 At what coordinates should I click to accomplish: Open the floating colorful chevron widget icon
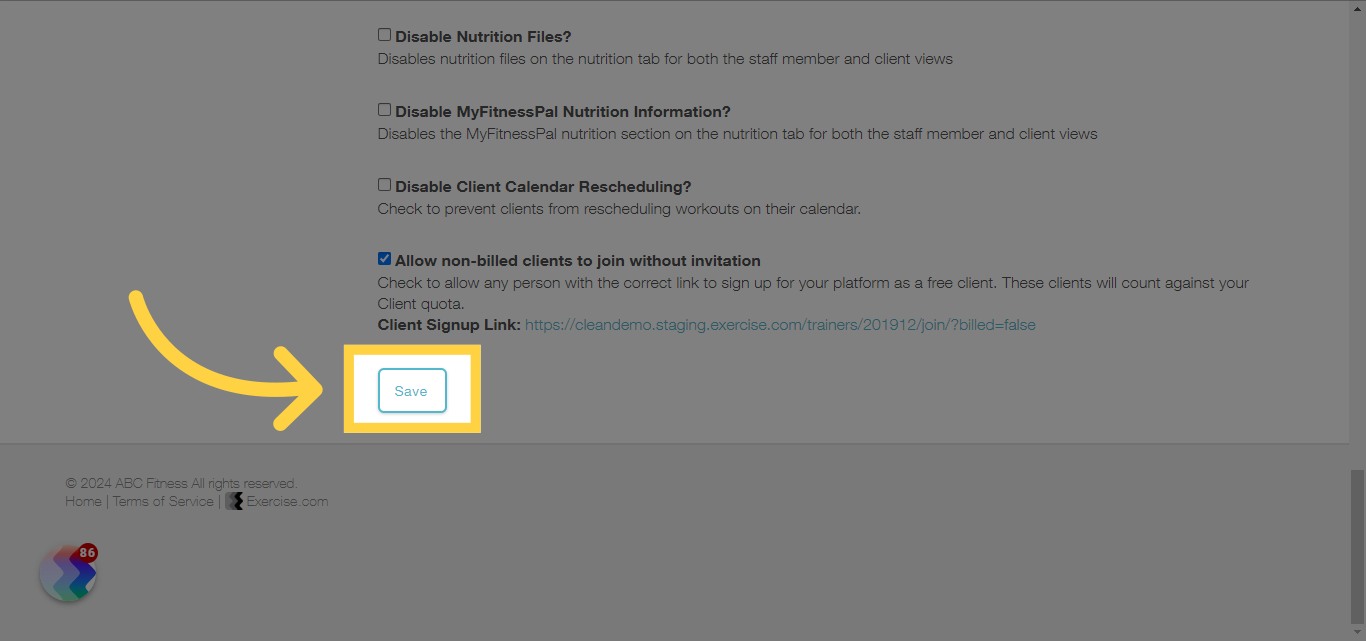click(68, 574)
